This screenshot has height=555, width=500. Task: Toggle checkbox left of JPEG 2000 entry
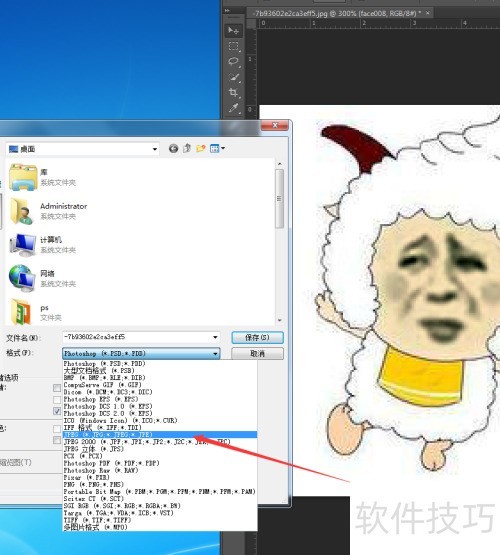tap(57, 440)
